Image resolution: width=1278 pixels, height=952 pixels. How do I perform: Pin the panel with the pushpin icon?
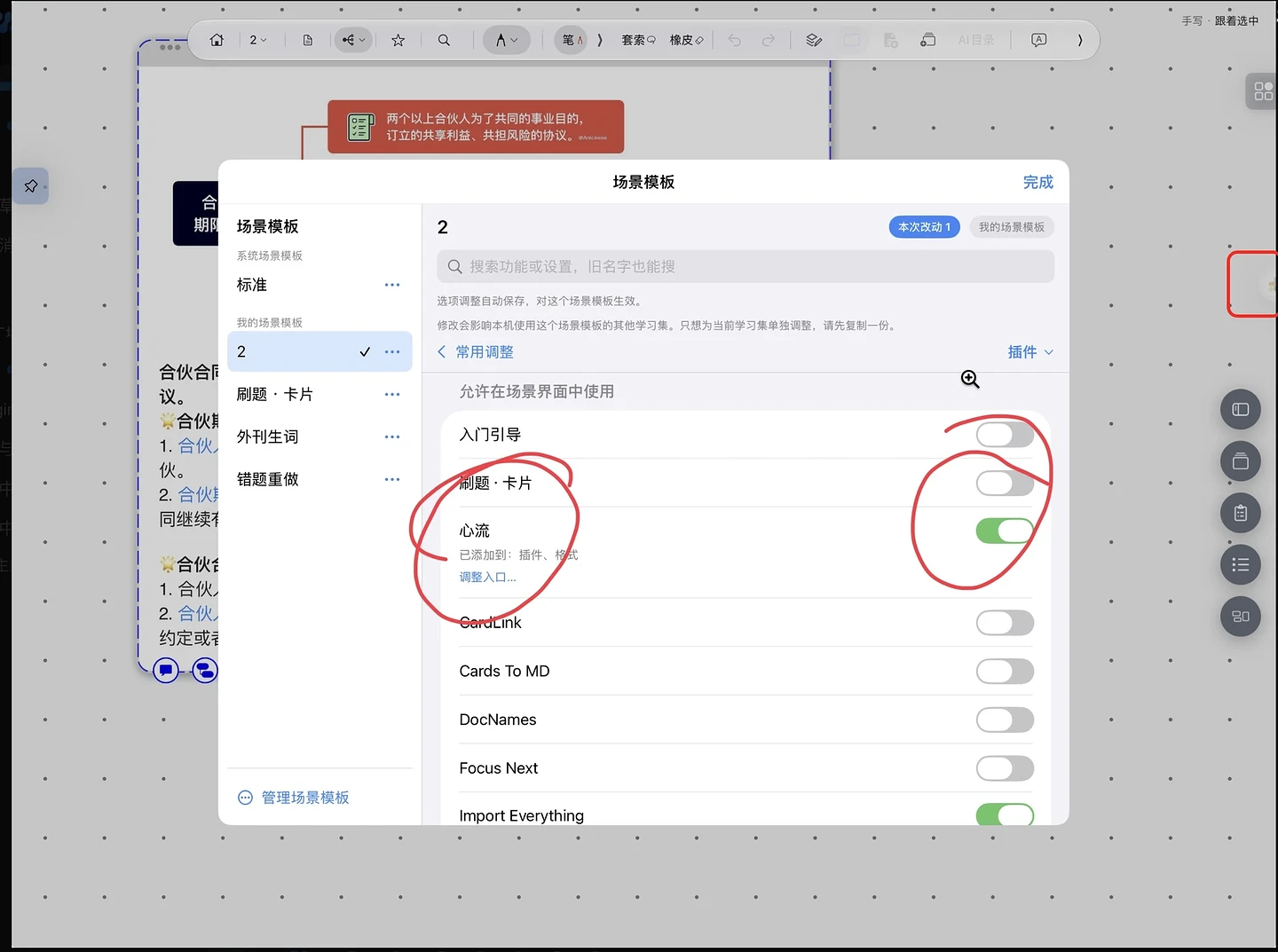(x=31, y=186)
